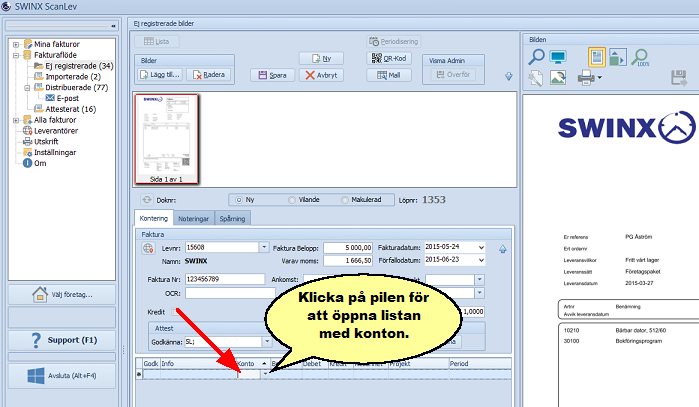Switch to the Spårning tab
This screenshot has width=699, height=407.
(x=232, y=219)
